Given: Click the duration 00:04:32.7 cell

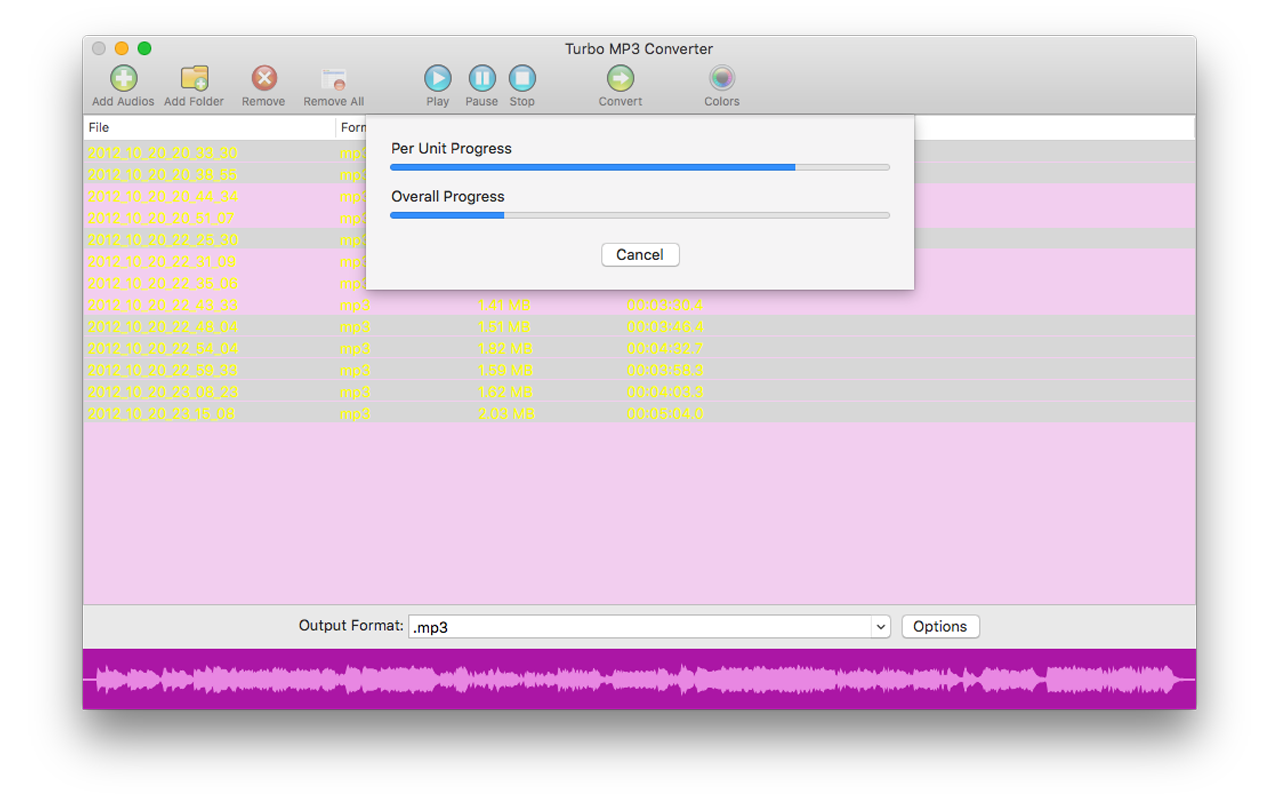Looking at the screenshot, I should pyautogui.click(x=666, y=348).
